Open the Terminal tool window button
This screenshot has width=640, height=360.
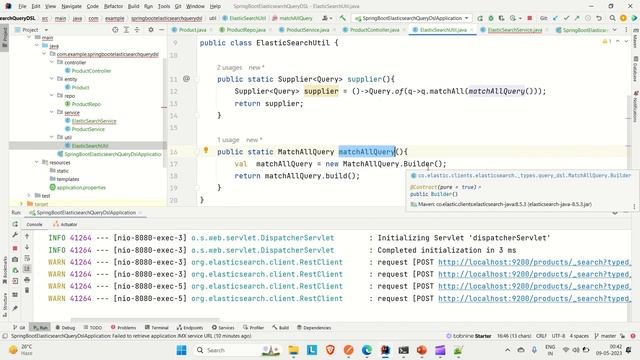pos(157,327)
